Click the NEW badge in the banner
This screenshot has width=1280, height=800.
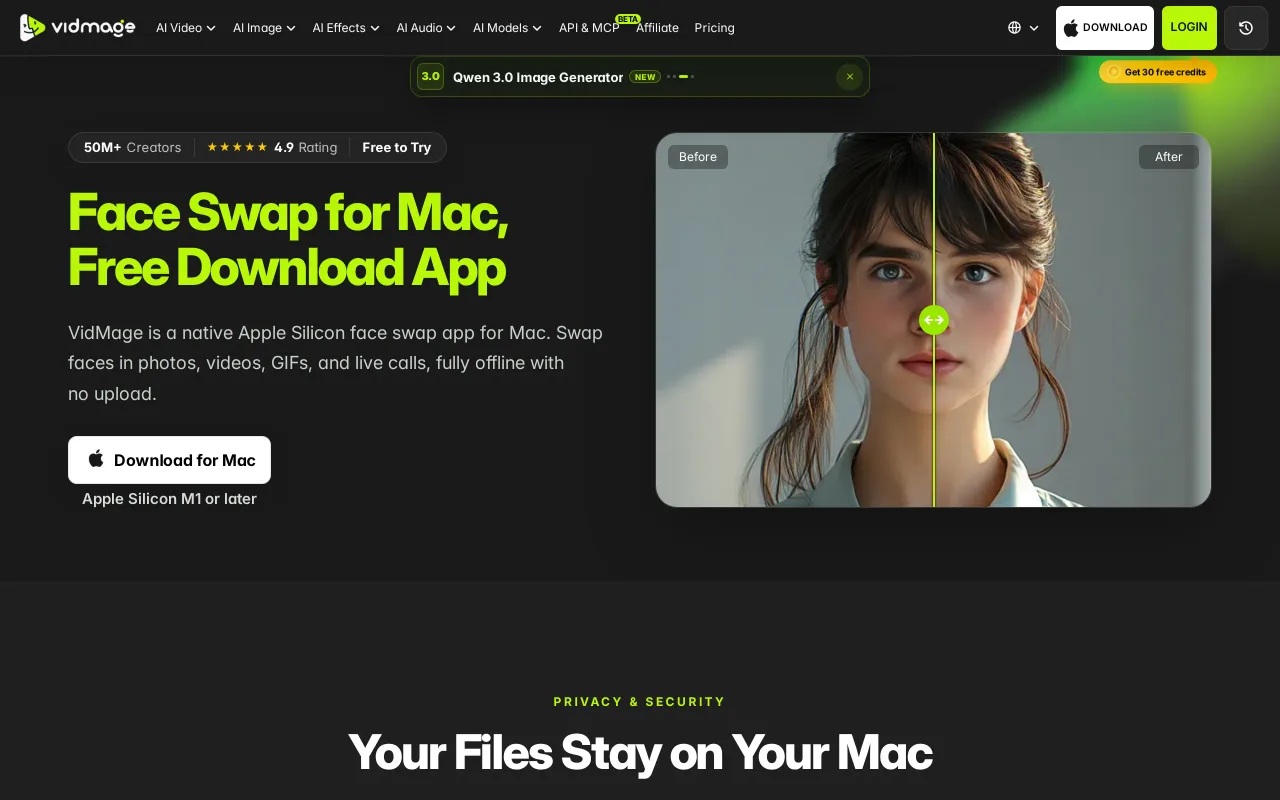coord(645,77)
